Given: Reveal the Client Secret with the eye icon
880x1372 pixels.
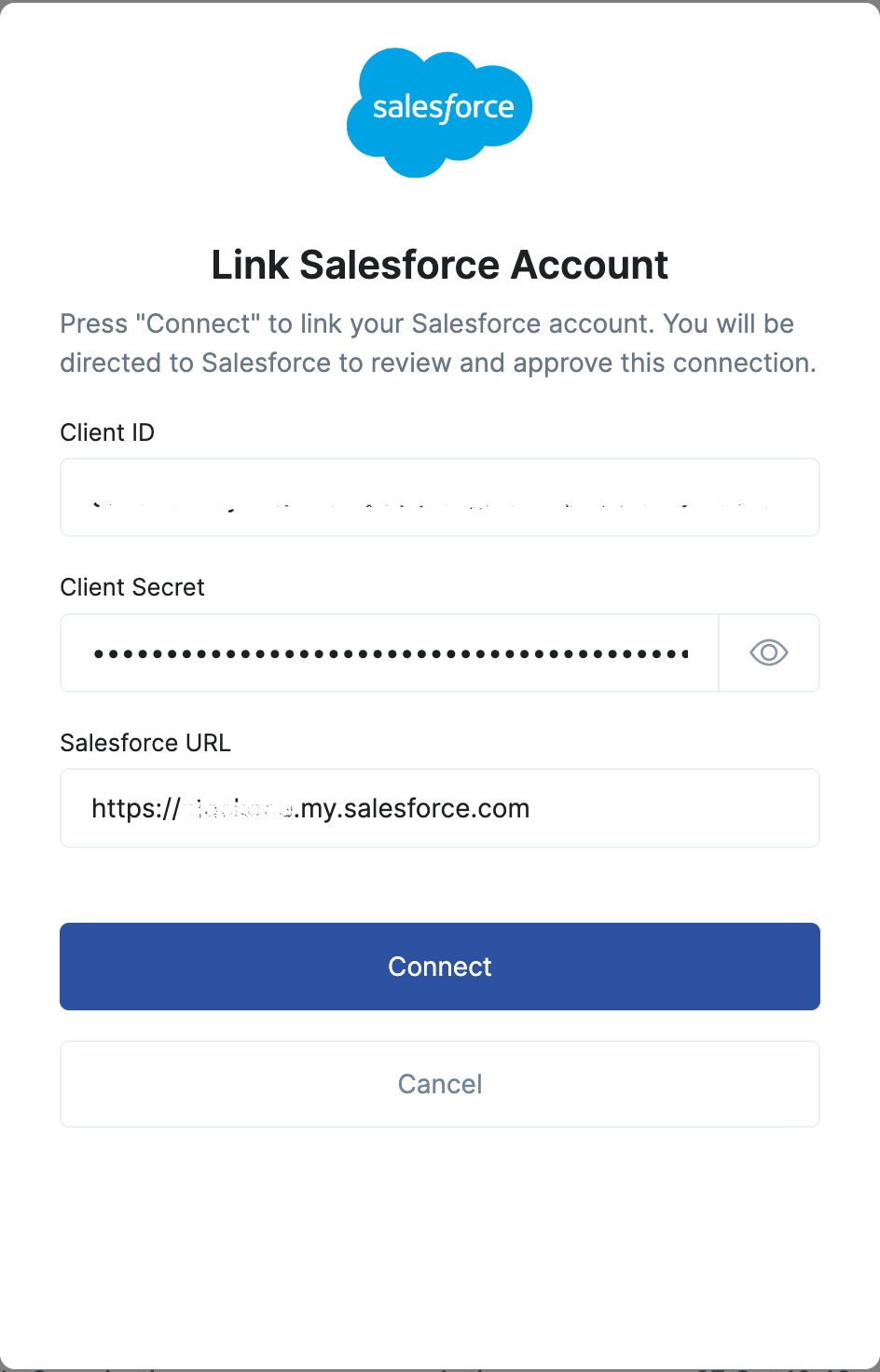Looking at the screenshot, I should 768,652.
